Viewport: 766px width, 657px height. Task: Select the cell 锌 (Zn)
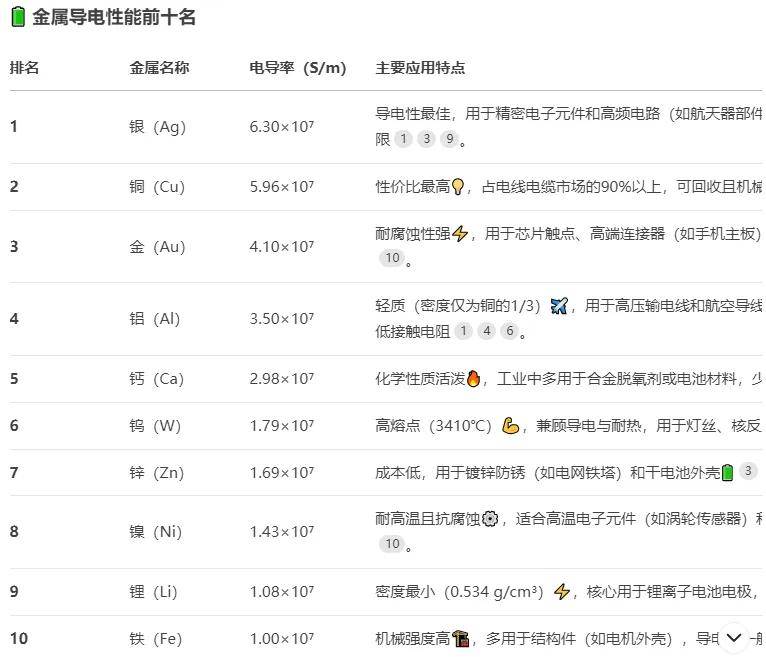(156, 473)
